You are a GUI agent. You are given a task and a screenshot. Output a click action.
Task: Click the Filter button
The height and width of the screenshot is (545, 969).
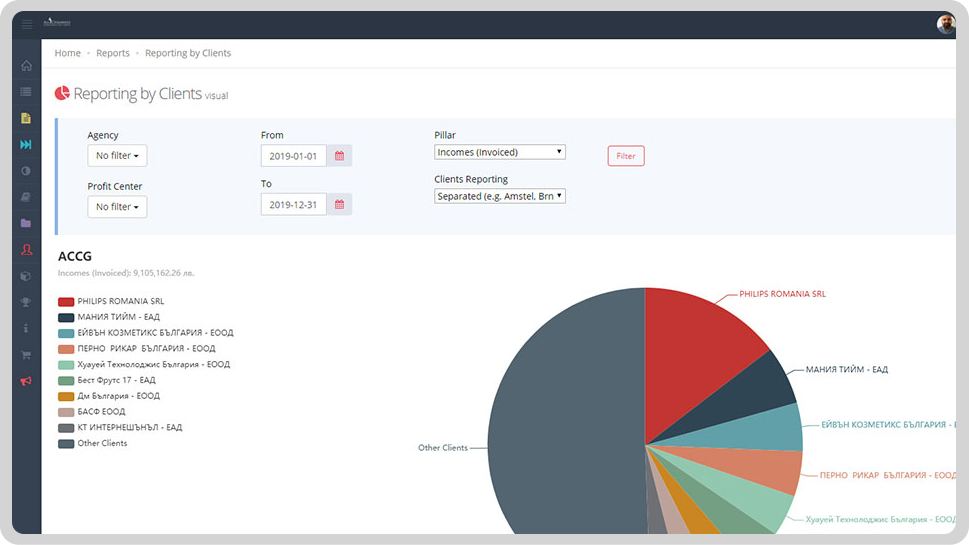click(x=625, y=156)
